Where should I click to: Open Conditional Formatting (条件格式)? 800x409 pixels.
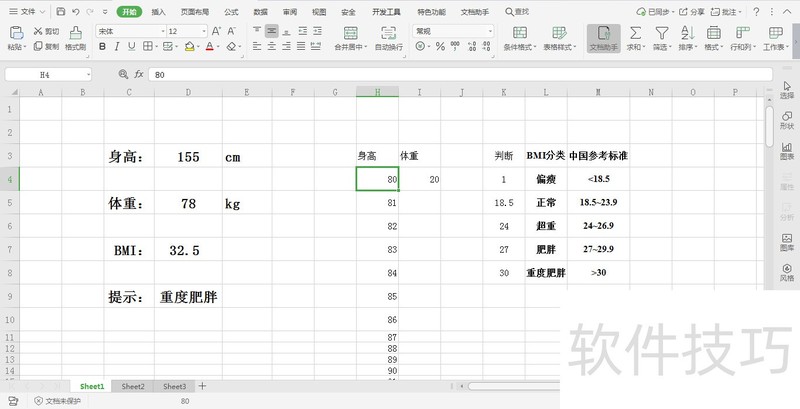(519, 37)
